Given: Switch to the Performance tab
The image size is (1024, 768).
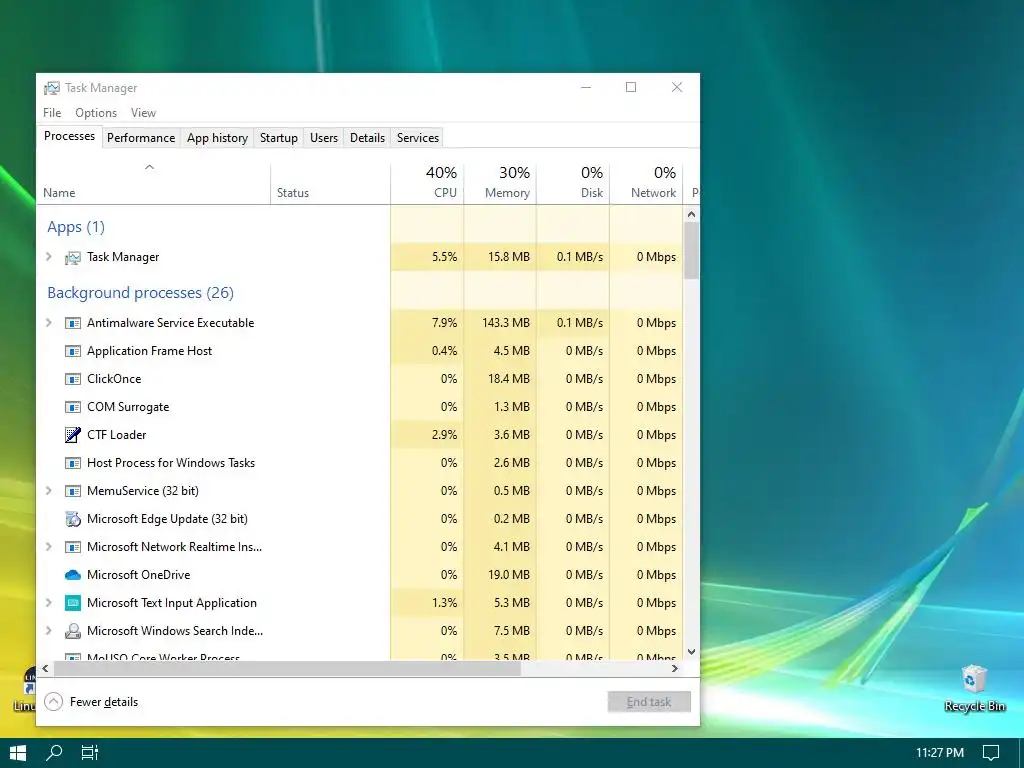Looking at the screenshot, I should pyautogui.click(x=141, y=138).
